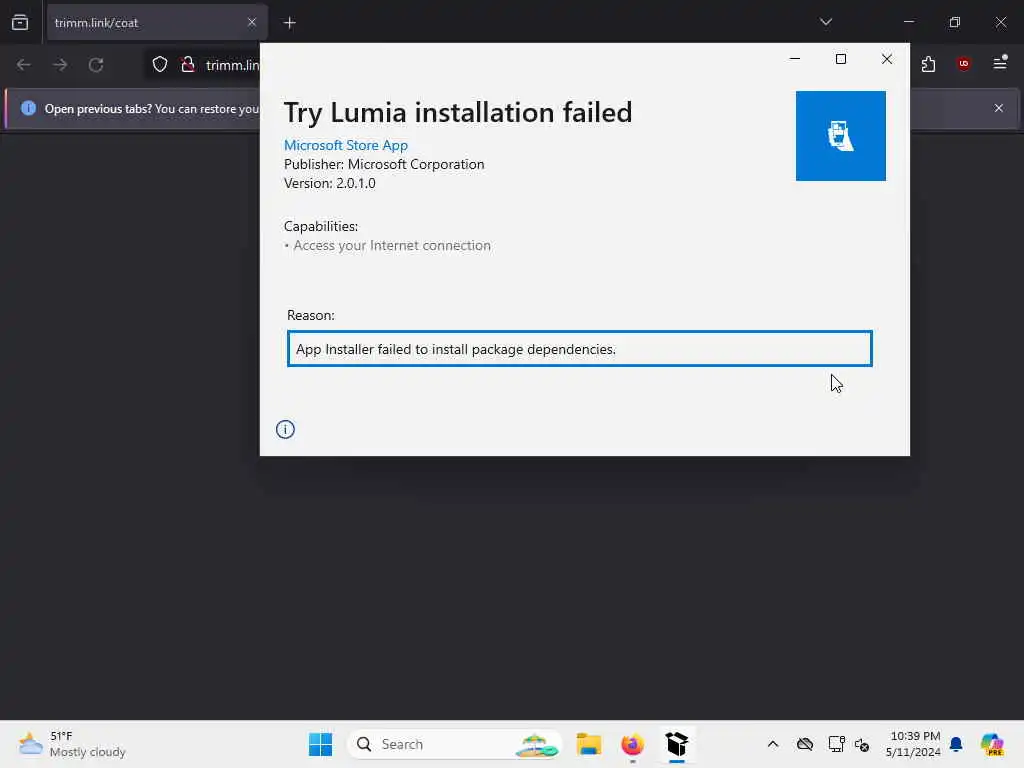This screenshot has height=768, width=1024.
Task: Click the Access your Internet connection capability
Action: [x=392, y=245]
